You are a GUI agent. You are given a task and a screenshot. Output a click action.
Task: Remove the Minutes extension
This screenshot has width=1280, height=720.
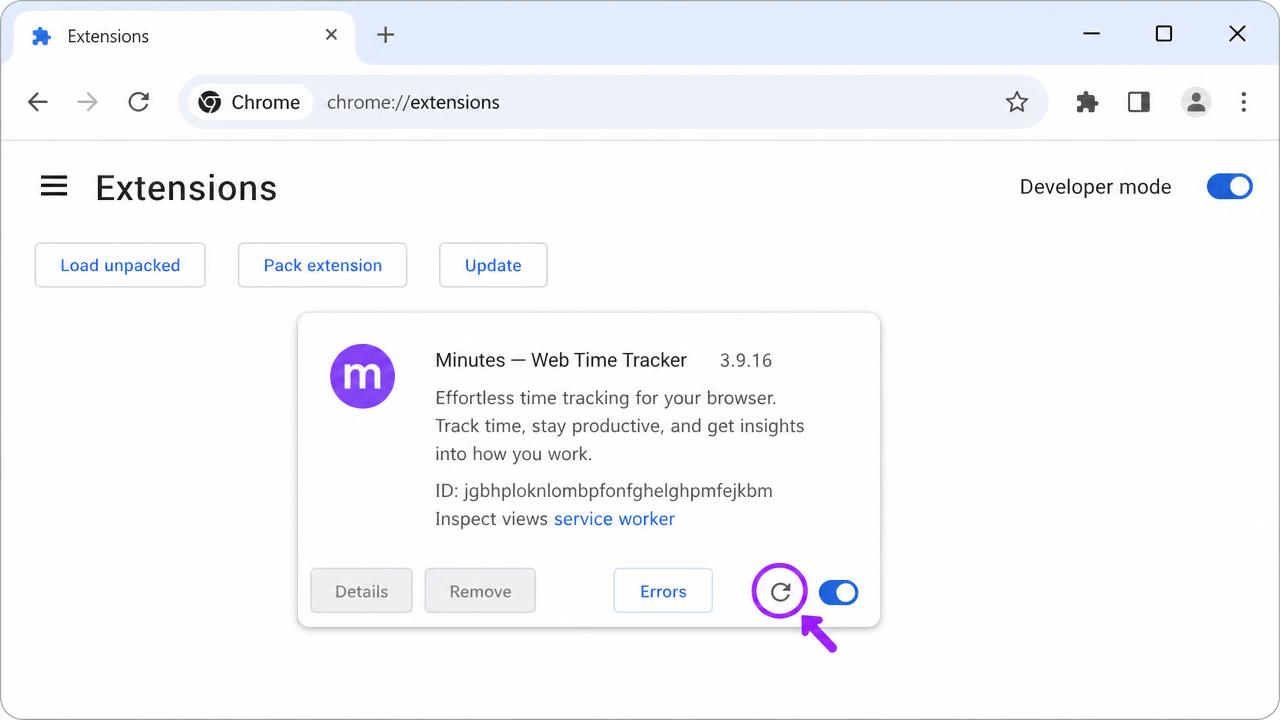click(x=480, y=591)
